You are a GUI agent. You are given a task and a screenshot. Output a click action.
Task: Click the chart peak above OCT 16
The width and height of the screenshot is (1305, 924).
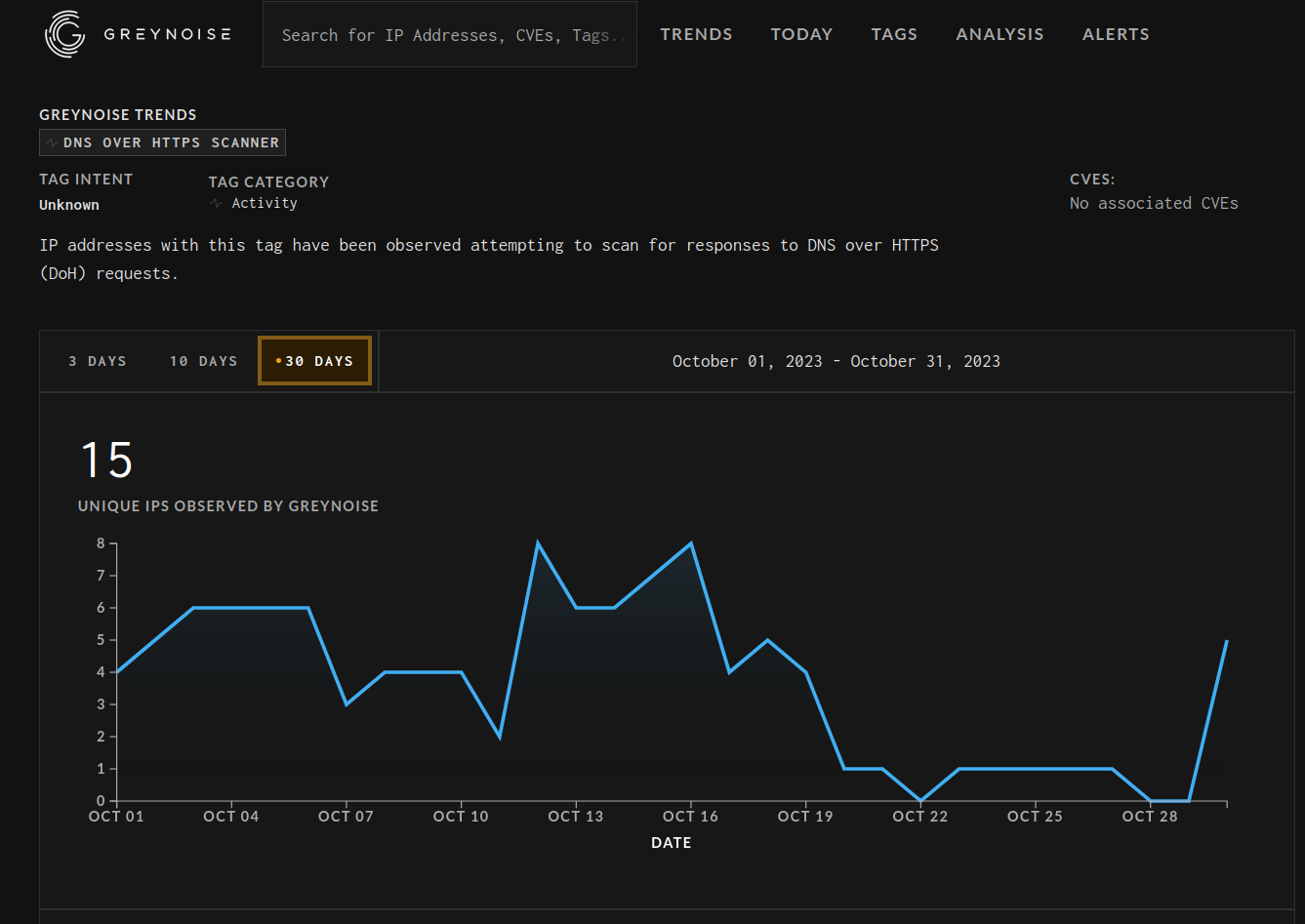(691, 543)
